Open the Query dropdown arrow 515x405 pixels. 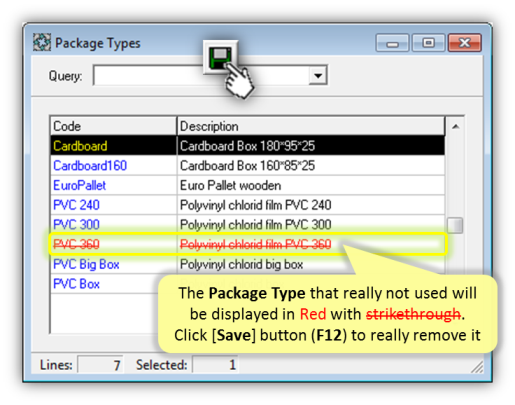pyautogui.click(x=318, y=76)
